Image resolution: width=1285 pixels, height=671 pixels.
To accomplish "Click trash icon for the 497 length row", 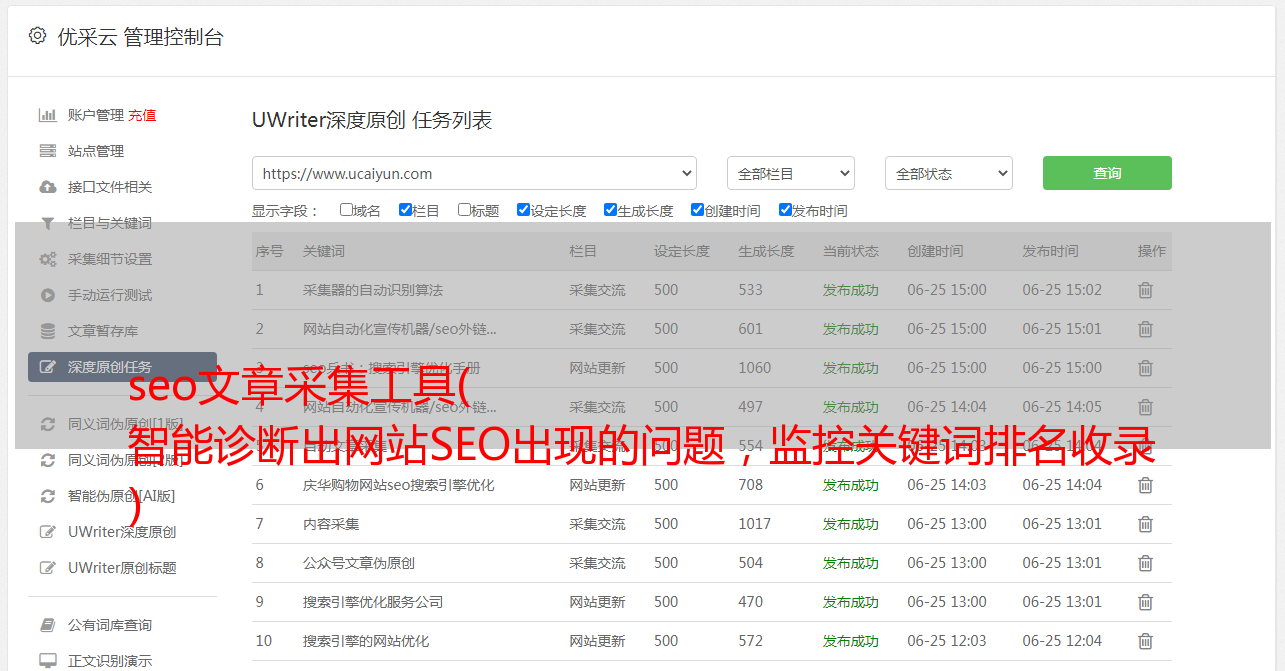I will (1145, 407).
